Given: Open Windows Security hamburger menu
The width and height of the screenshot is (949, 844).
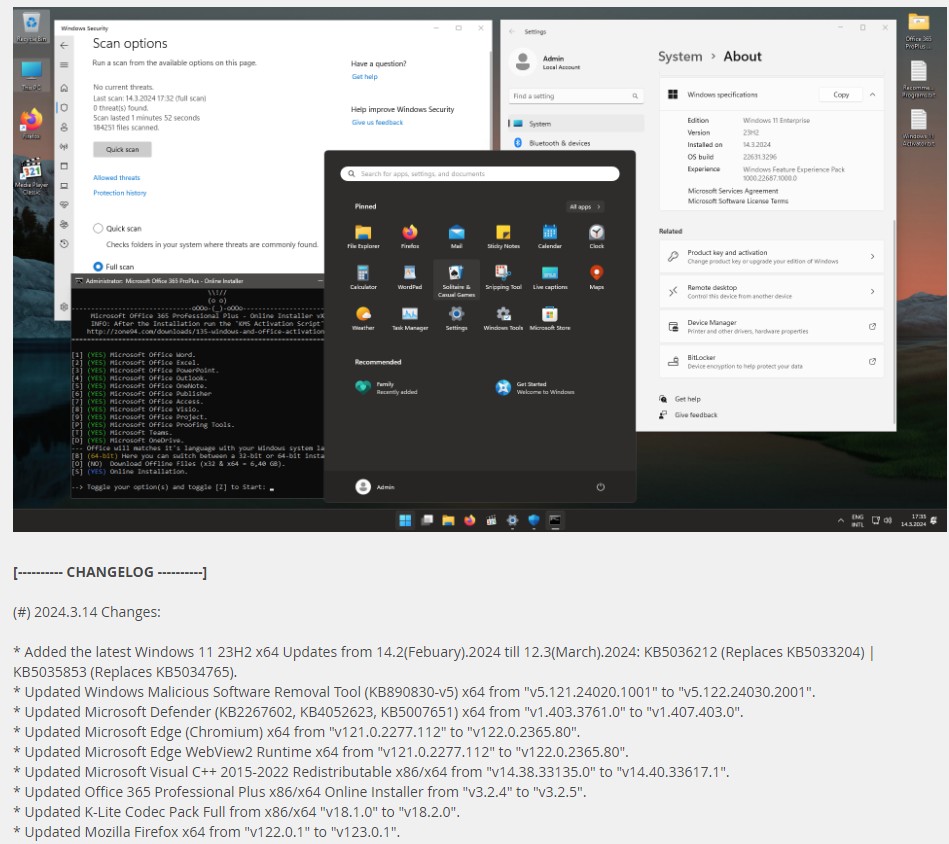Looking at the screenshot, I should pos(64,65).
